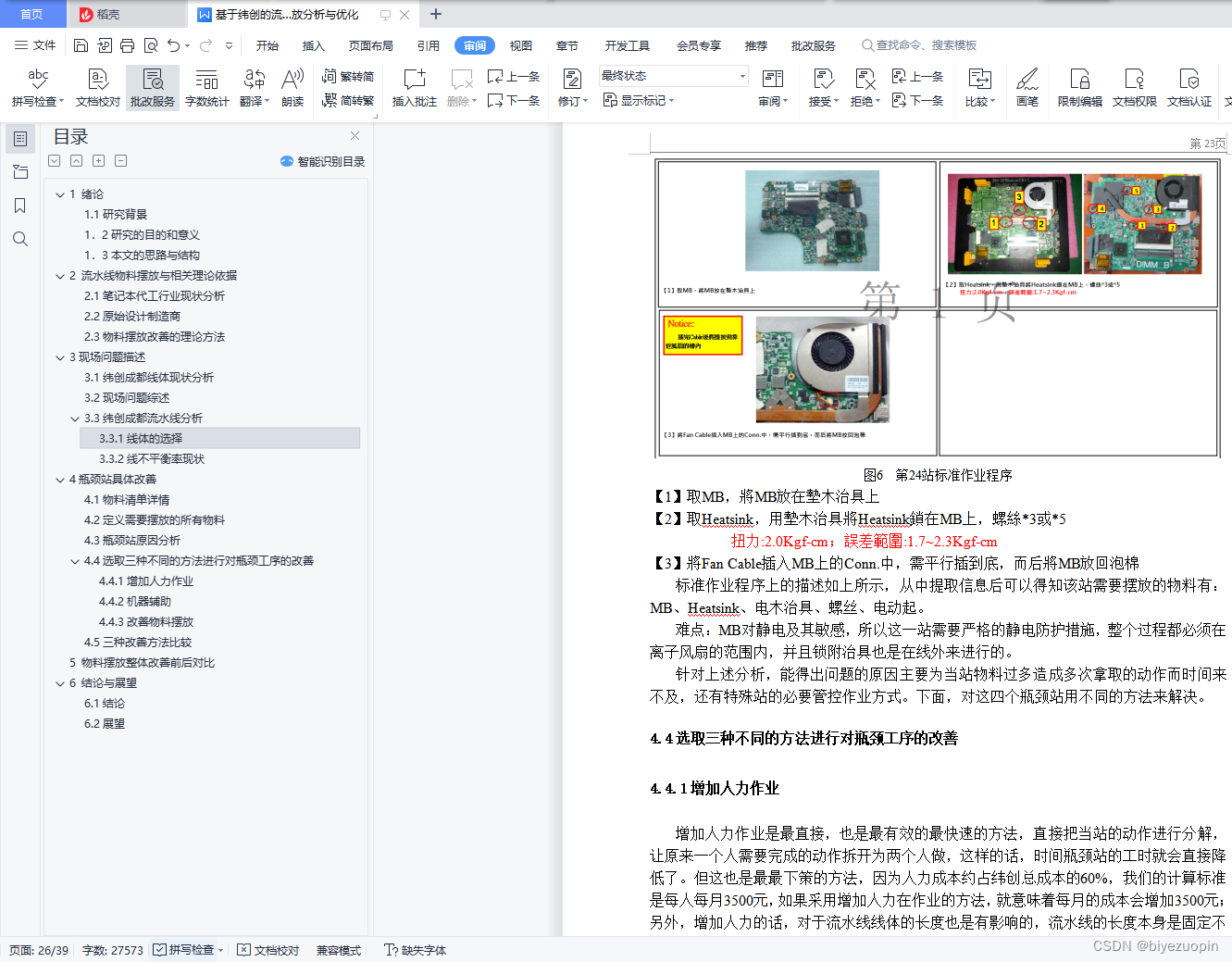
Task: Jump to '5 物料摆放整体改善前后对比'
Action: pyautogui.click(x=142, y=663)
